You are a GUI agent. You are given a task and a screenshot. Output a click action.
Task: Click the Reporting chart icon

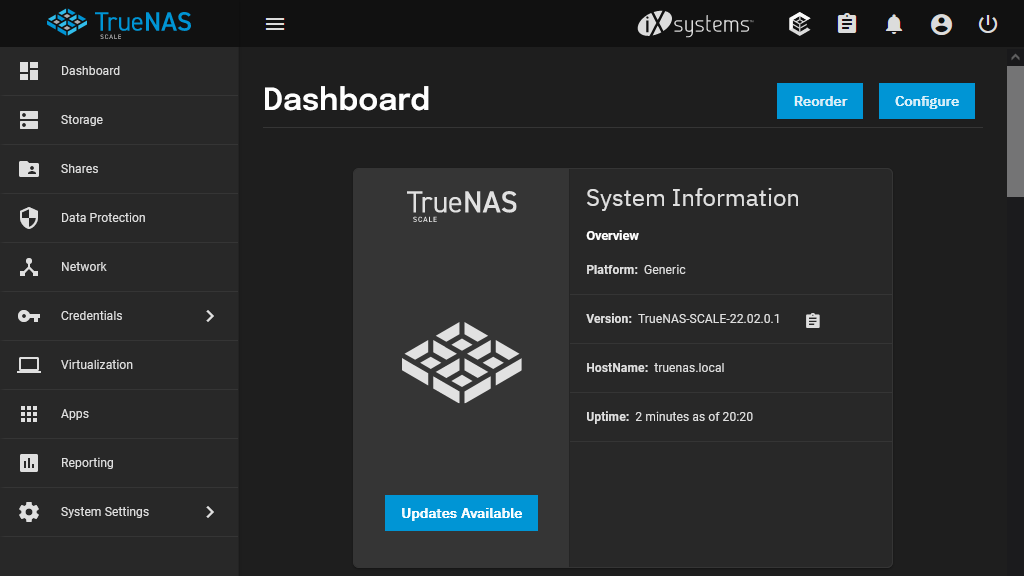[x=29, y=463]
